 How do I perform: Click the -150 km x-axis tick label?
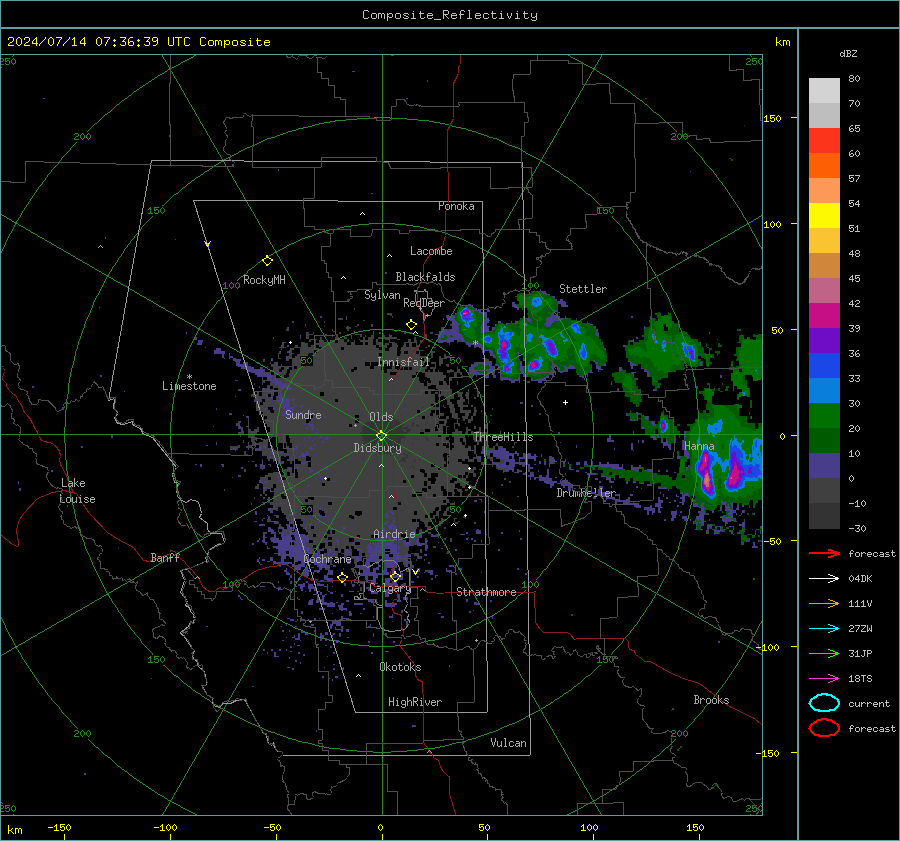(59, 827)
